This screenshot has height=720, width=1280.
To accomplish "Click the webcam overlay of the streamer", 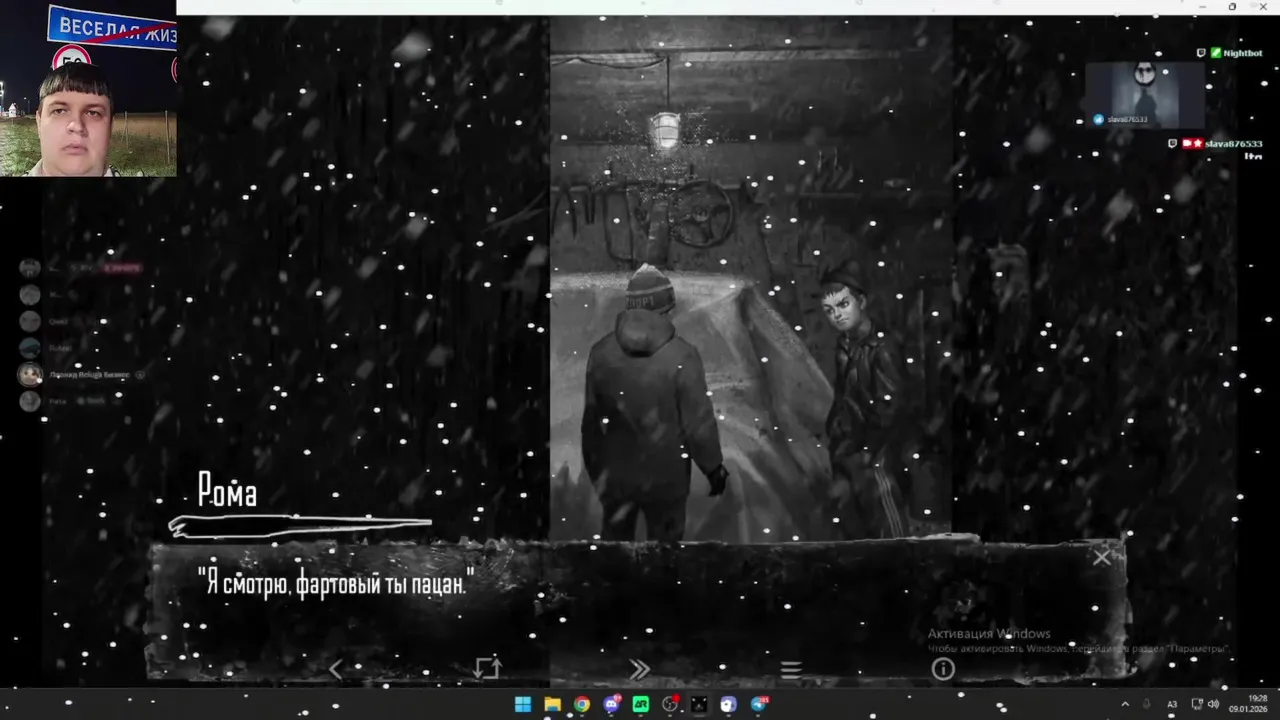I will point(88,88).
